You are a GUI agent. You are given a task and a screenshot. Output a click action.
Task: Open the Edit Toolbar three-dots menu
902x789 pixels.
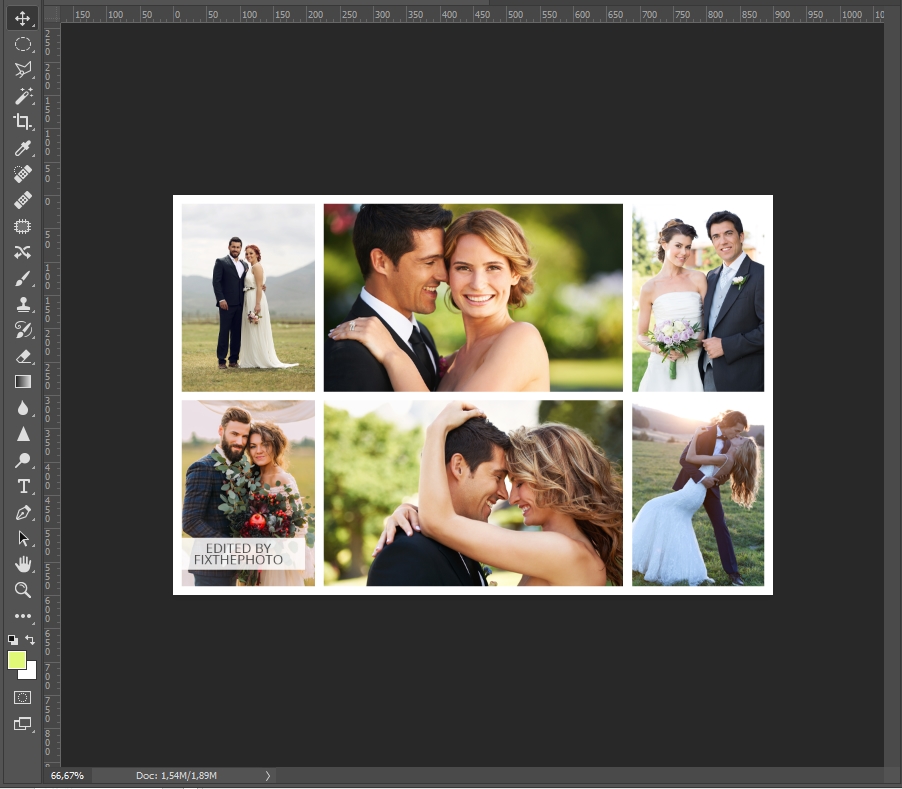pos(22,616)
